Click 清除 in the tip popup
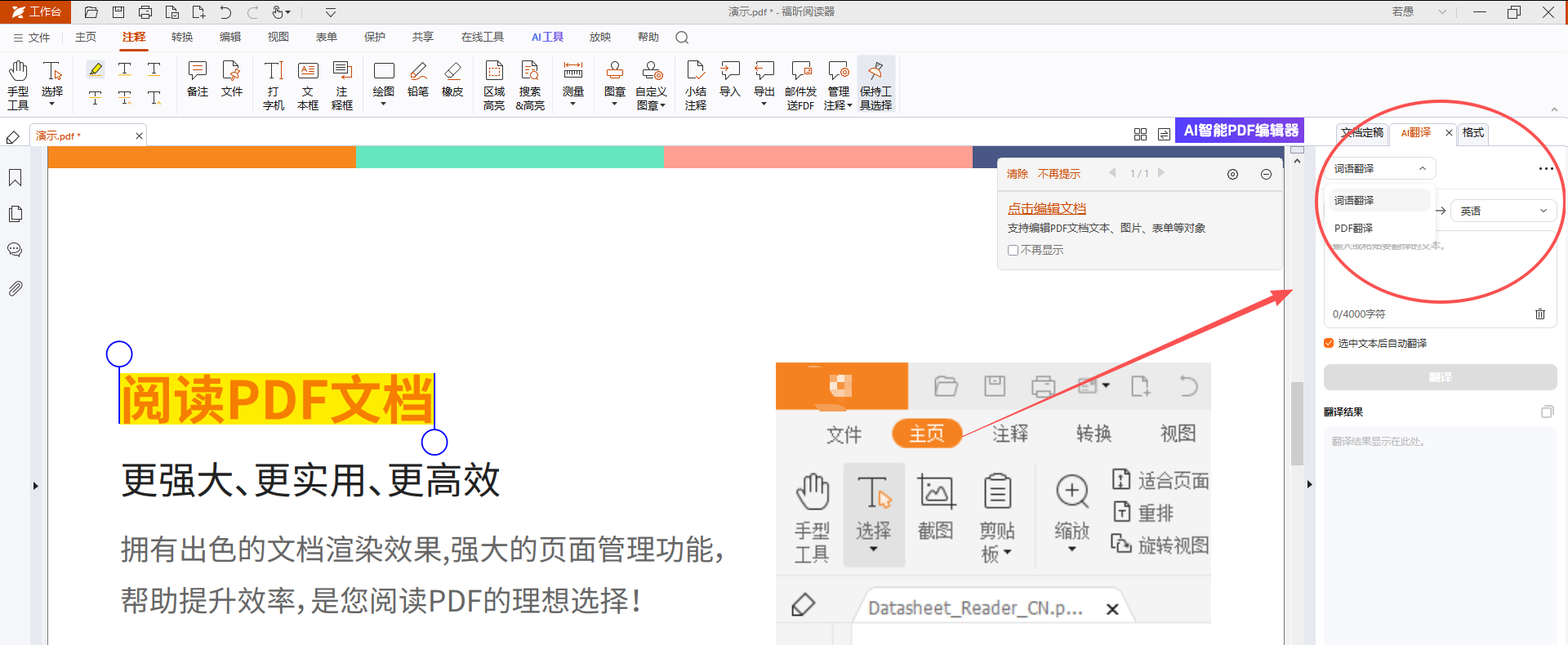Viewport: 1568px width, 645px height. pyautogui.click(x=1018, y=174)
